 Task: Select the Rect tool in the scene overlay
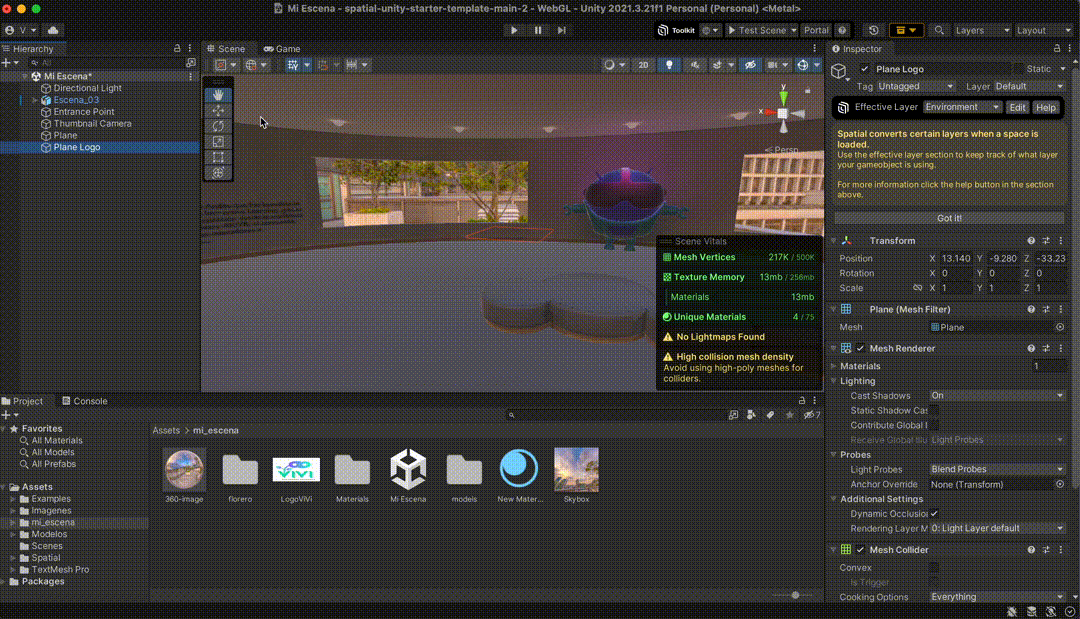click(x=218, y=157)
